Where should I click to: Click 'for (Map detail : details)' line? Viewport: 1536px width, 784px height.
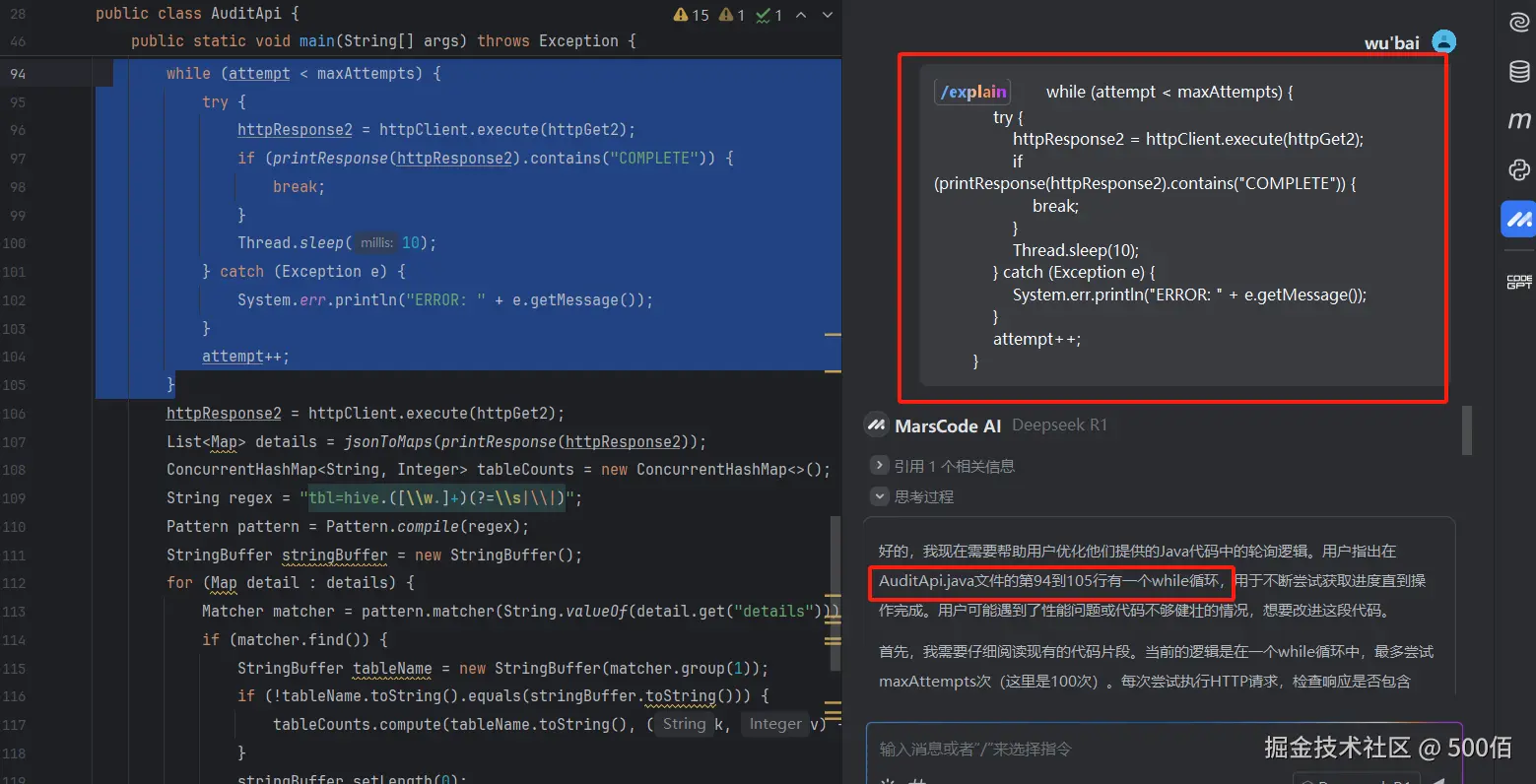tap(290, 583)
